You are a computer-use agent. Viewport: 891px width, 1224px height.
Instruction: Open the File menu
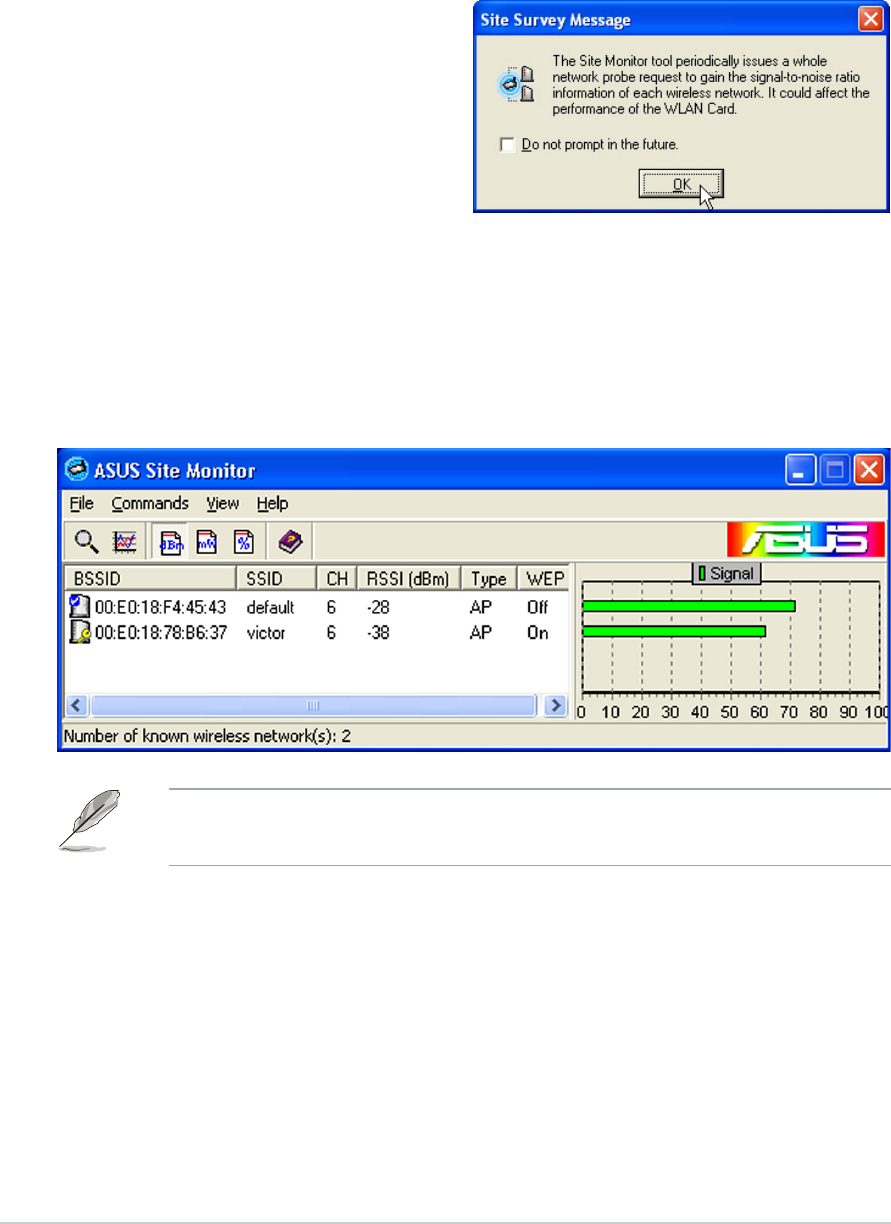coord(82,503)
